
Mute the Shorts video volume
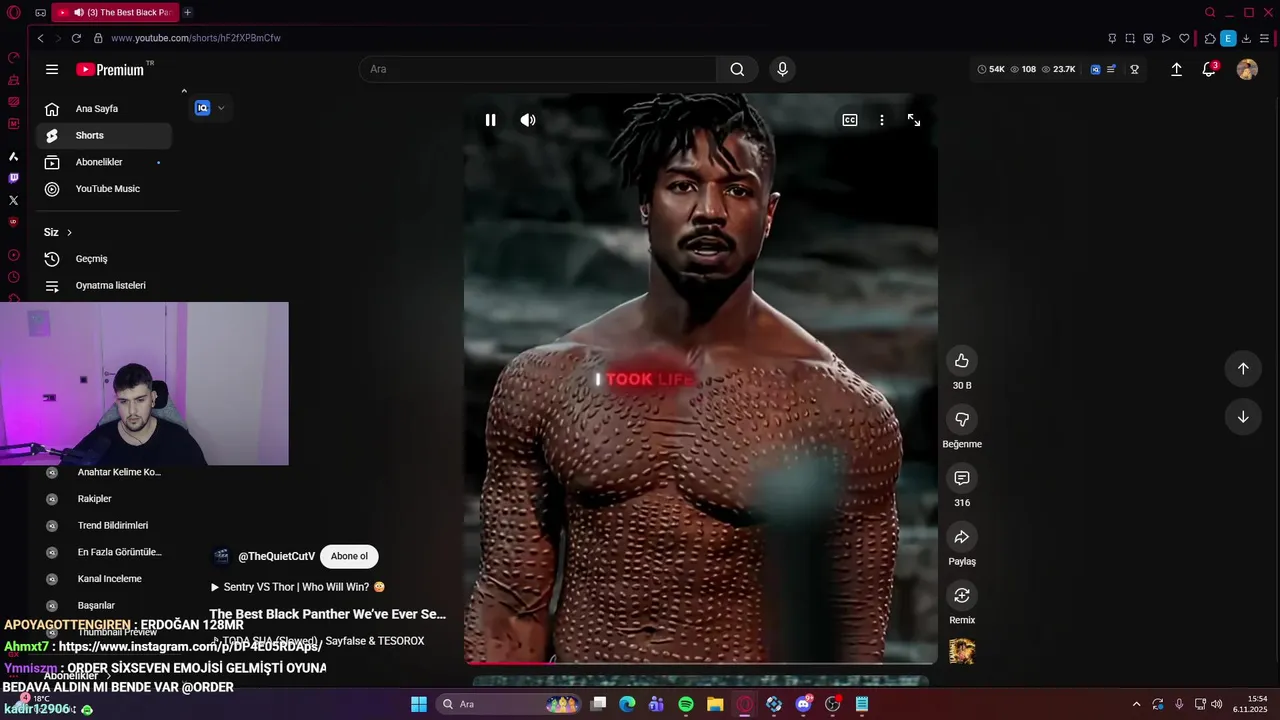(x=528, y=120)
